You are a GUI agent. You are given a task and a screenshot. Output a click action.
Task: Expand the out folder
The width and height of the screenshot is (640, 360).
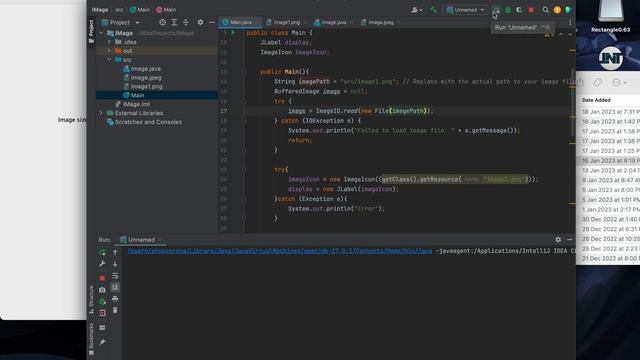pos(109,51)
